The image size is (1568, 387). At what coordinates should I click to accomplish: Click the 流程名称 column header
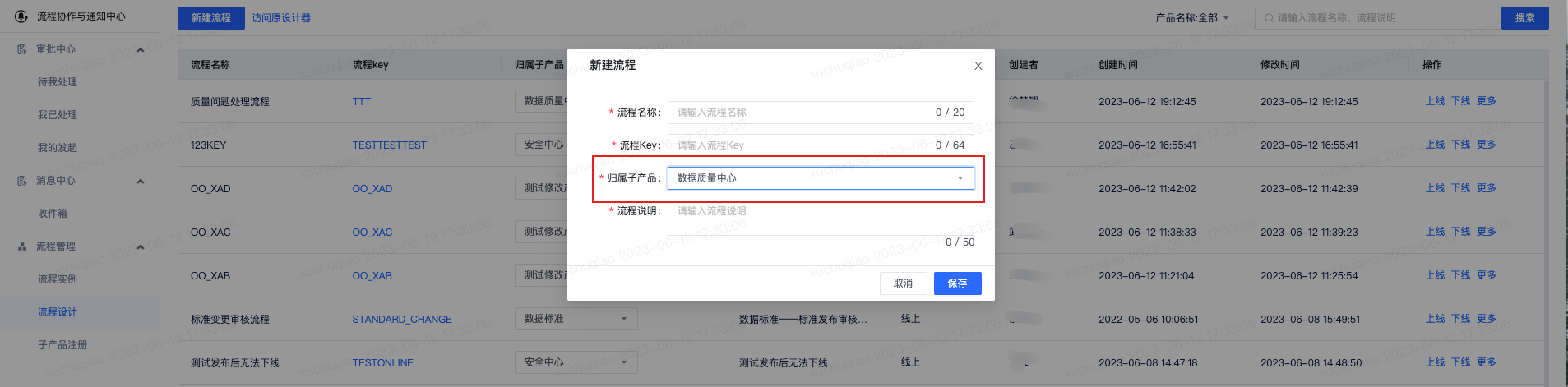point(210,65)
